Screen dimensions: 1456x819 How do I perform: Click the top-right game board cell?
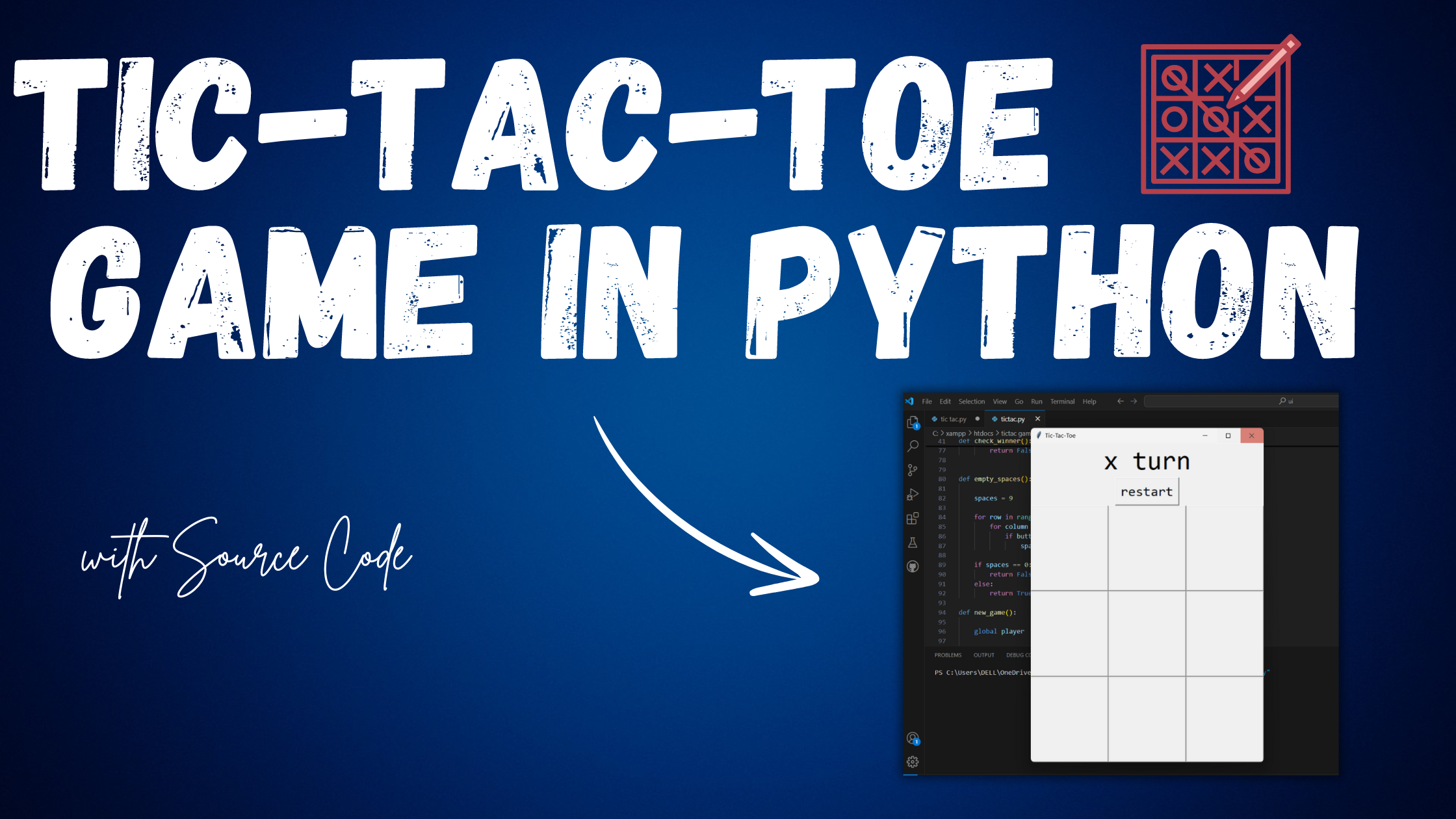tap(1225, 549)
